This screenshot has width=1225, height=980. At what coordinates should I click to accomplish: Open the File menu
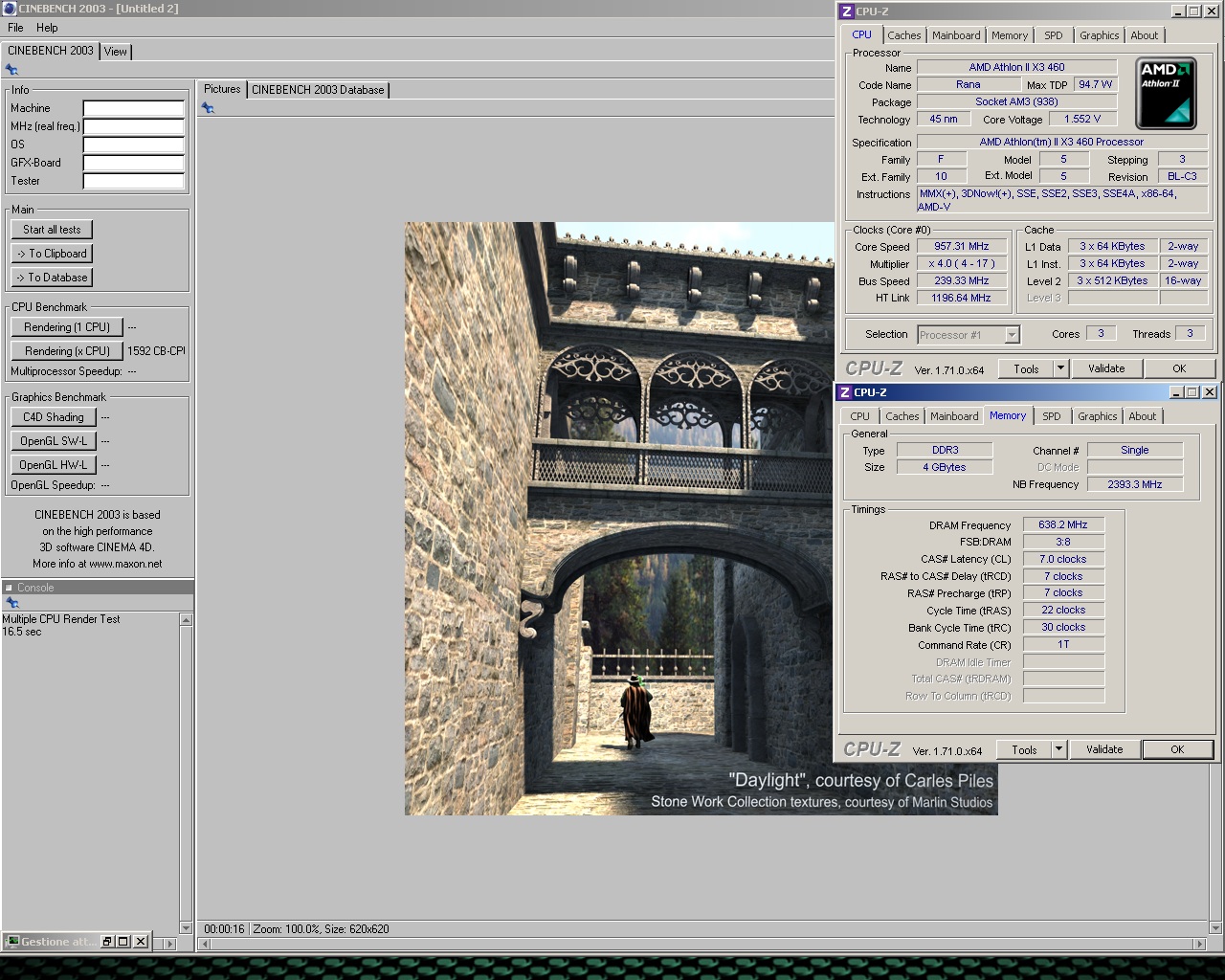pyautogui.click(x=15, y=28)
